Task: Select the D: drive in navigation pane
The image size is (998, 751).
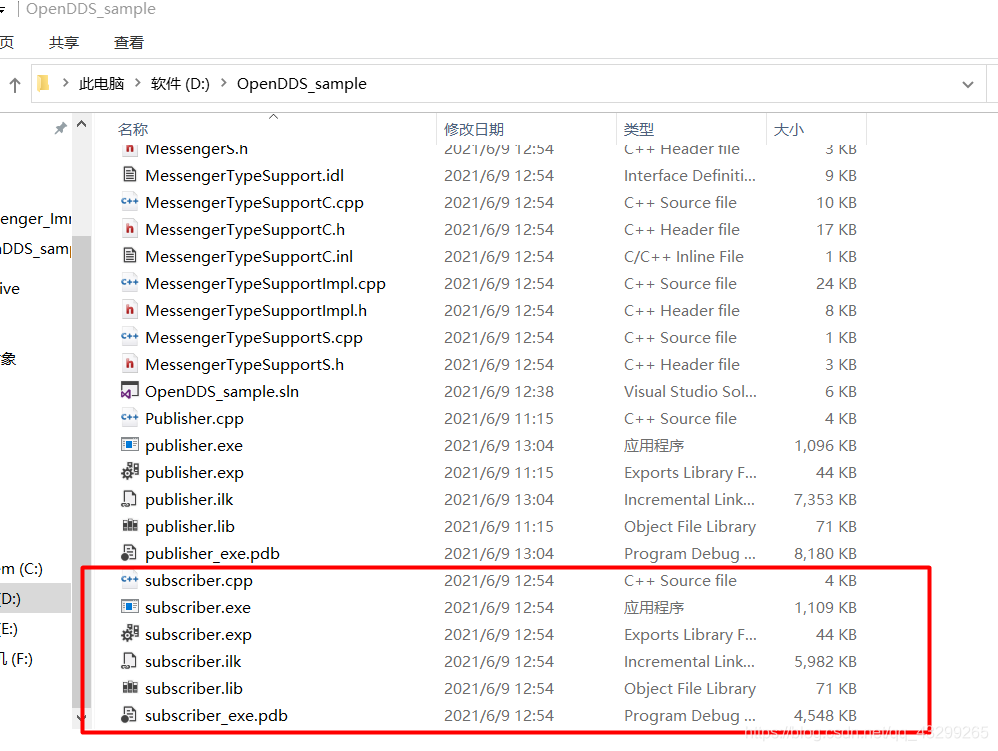Action: coord(35,598)
